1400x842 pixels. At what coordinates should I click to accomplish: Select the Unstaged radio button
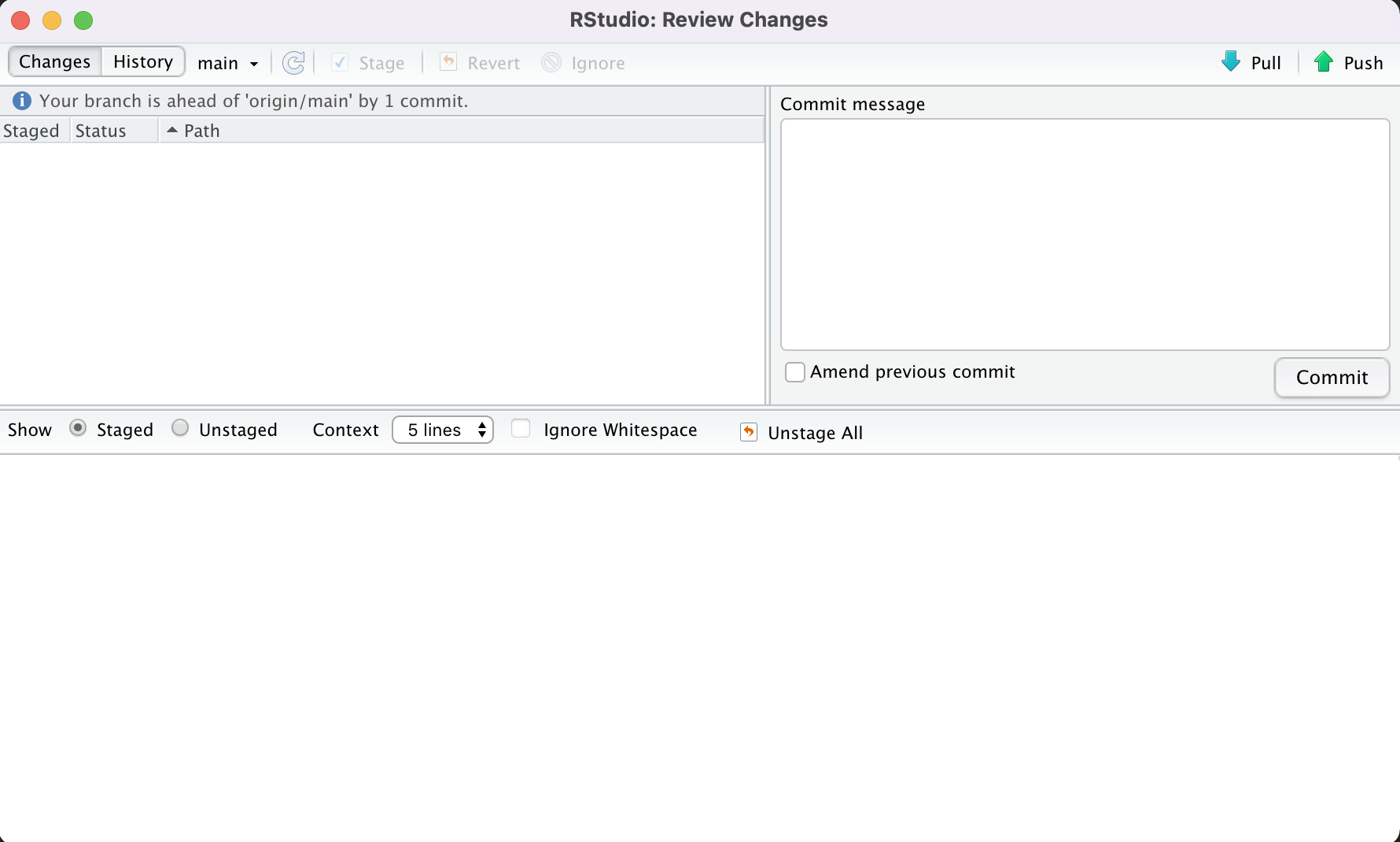tap(180, 428)
